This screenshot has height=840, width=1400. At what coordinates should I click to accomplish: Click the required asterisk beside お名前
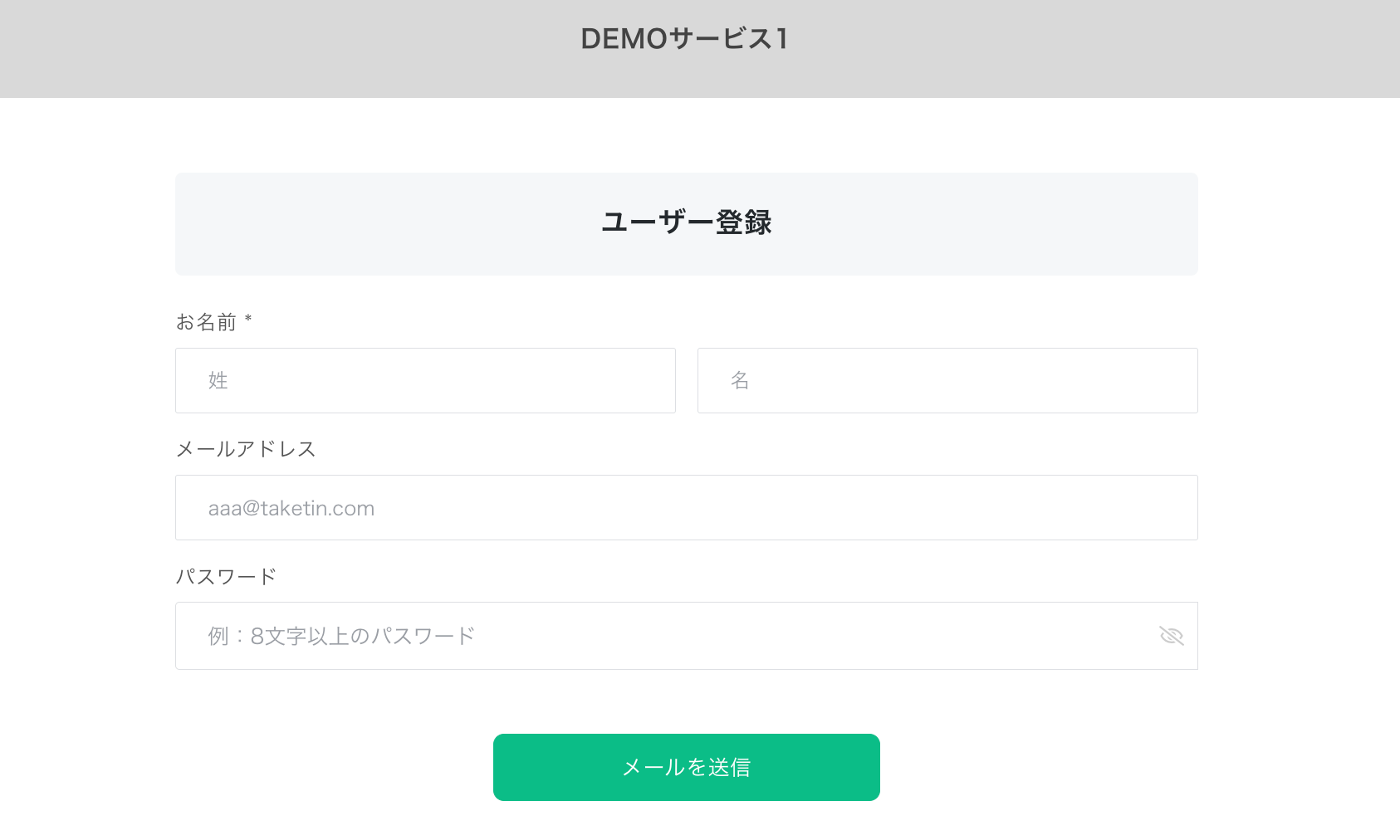[248, 319]
